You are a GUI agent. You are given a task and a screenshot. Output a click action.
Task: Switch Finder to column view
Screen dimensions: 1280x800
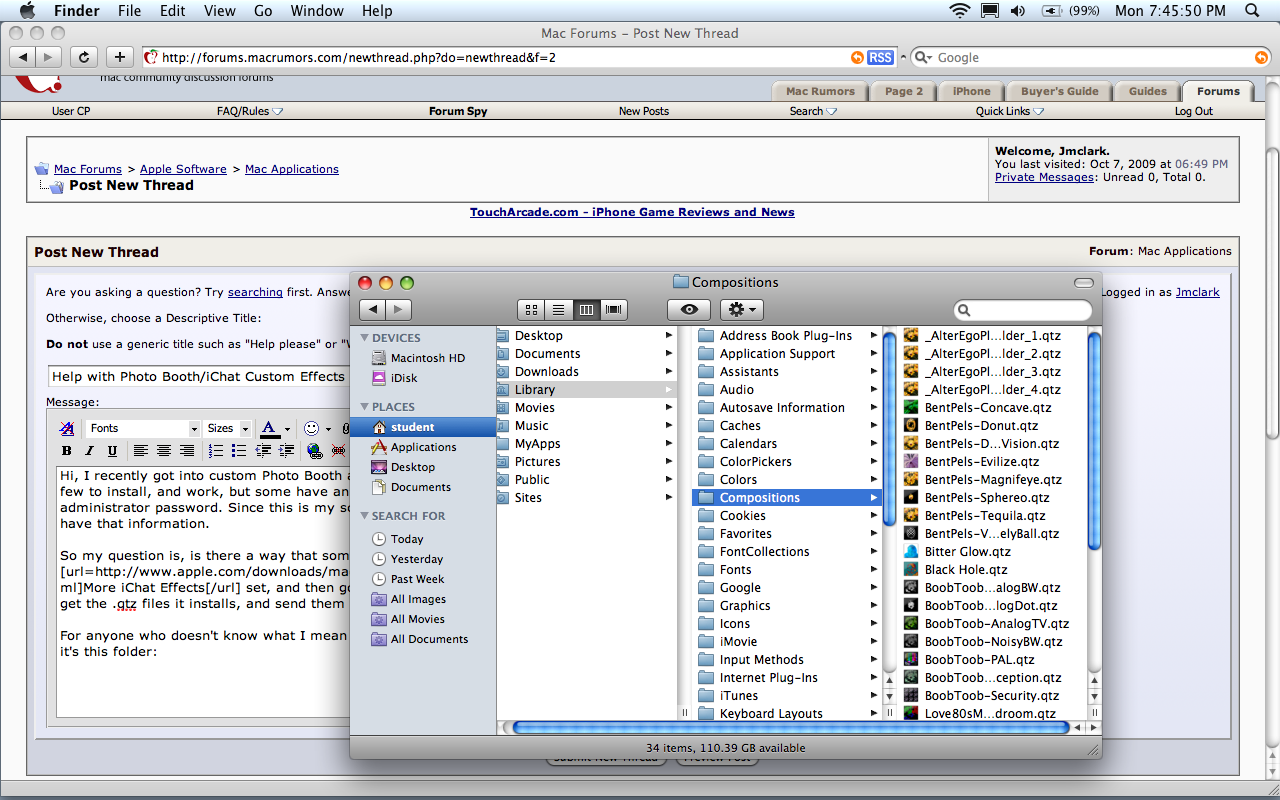click(x=586, y=310)
